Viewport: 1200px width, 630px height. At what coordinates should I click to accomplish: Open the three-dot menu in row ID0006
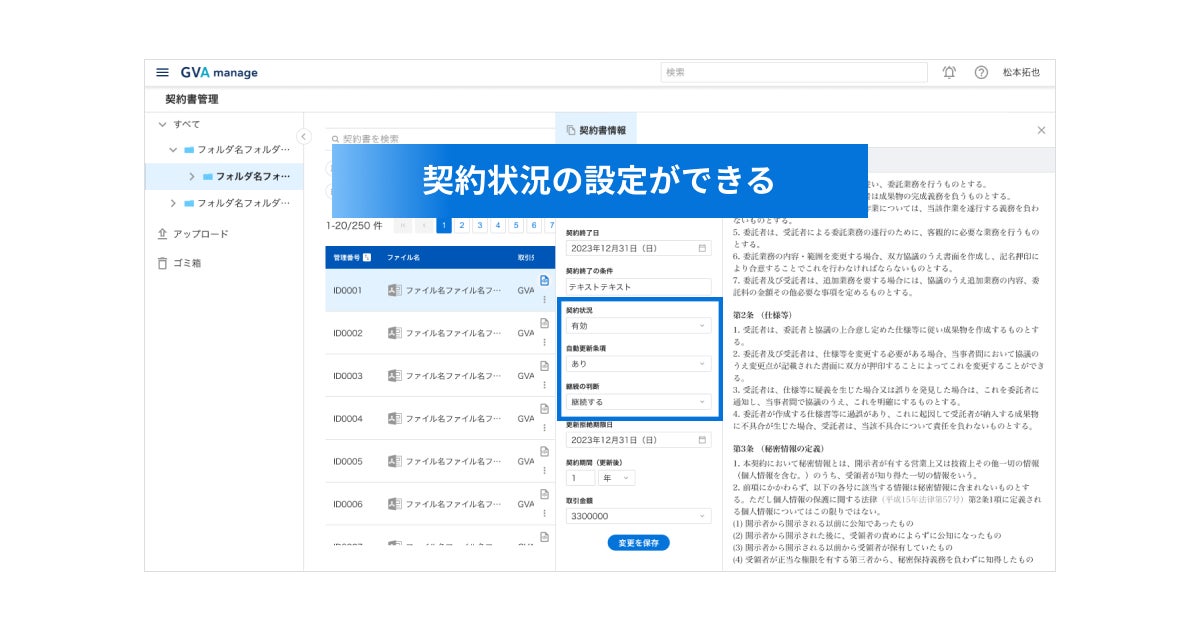544,513
